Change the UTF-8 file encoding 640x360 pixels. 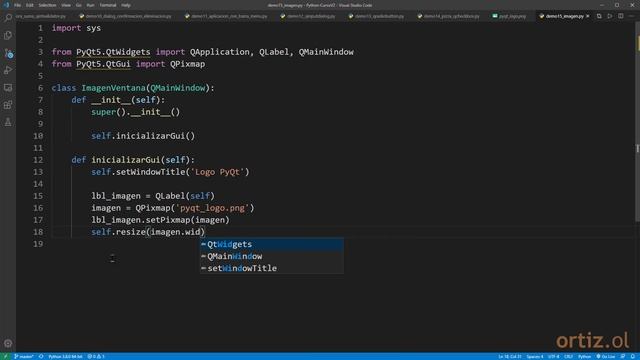(x=553, y=356)
